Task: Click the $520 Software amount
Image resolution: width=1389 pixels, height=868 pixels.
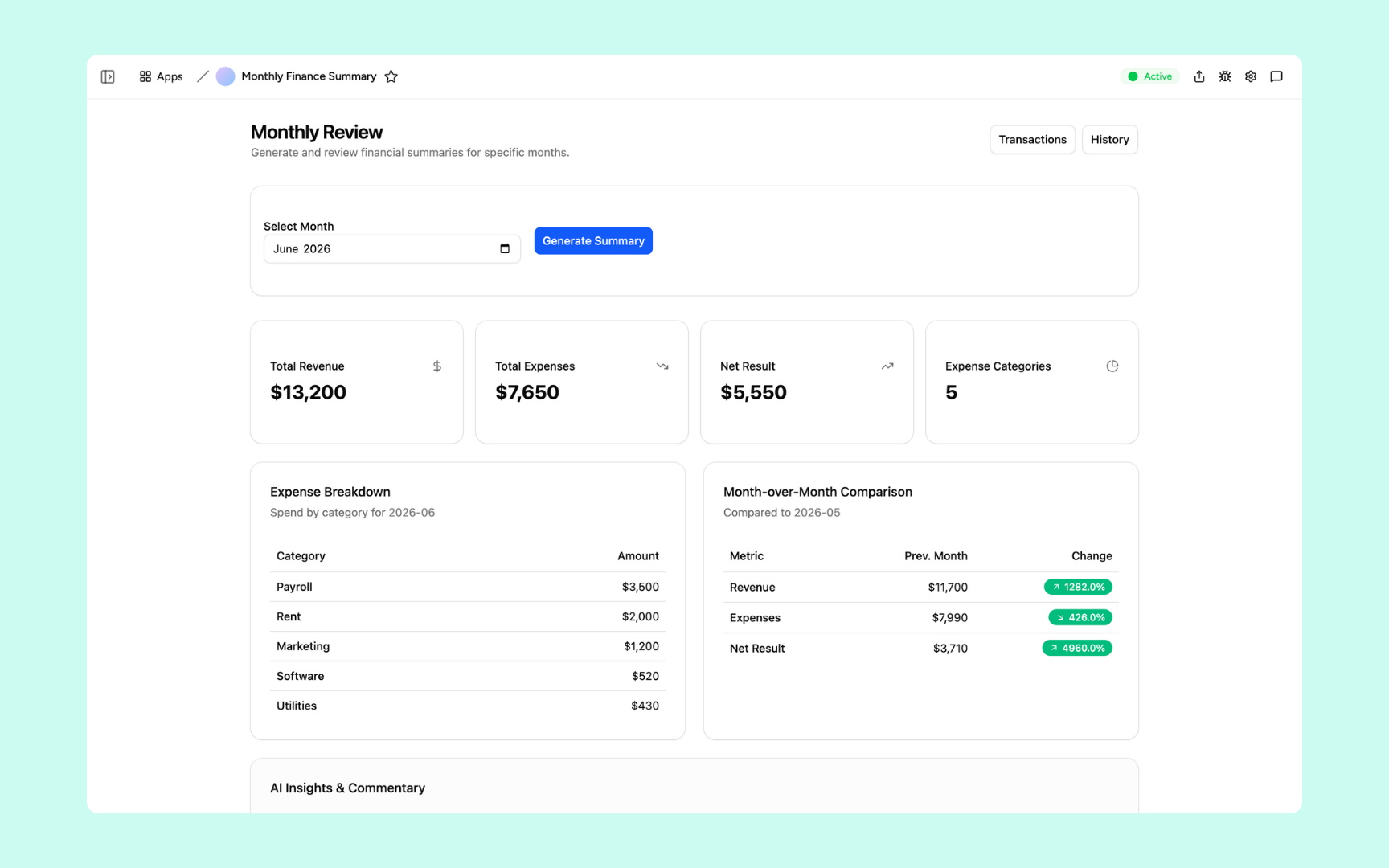Action: coord(645,676)
